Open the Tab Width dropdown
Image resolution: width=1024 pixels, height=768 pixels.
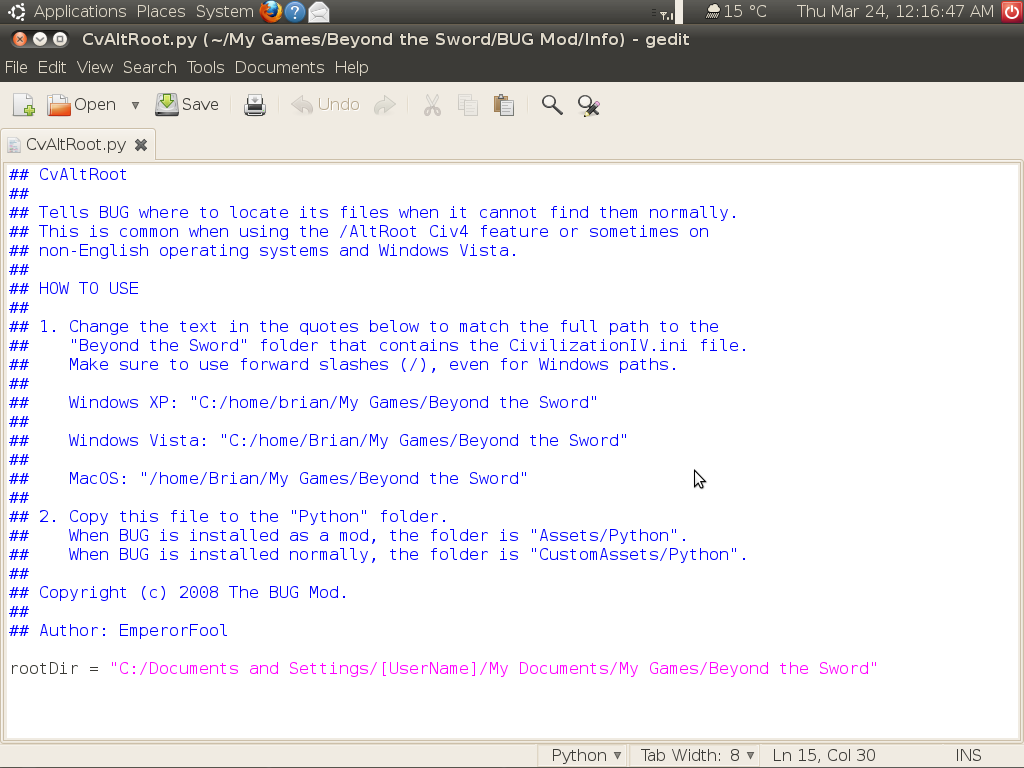tap(697, 756)
